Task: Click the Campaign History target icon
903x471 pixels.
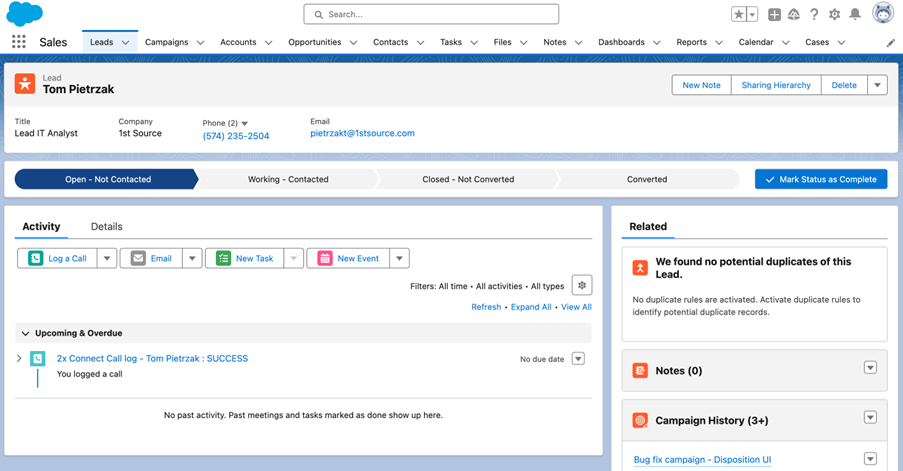Action: [640, 420]
